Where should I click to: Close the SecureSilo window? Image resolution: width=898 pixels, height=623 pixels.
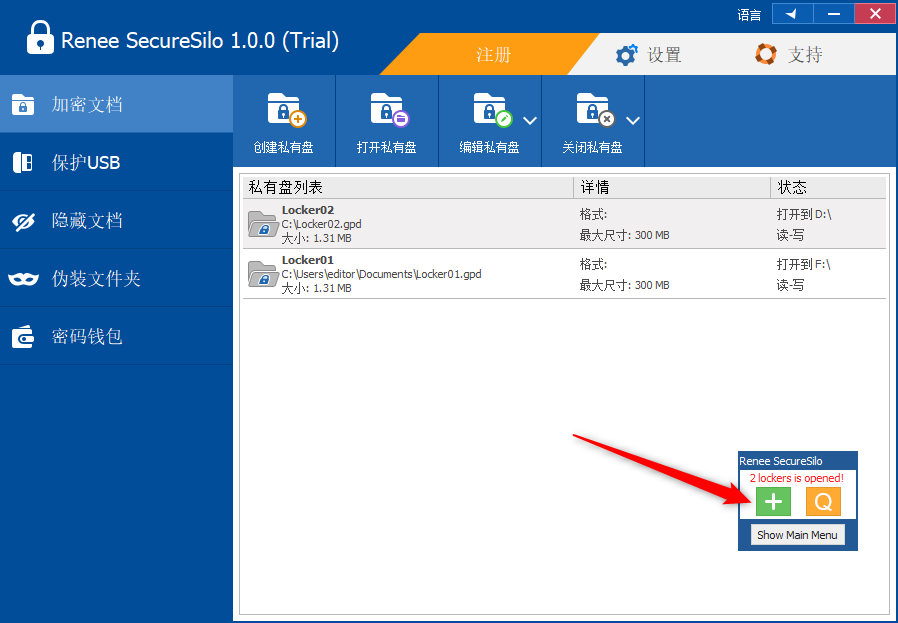pos(875,14)
